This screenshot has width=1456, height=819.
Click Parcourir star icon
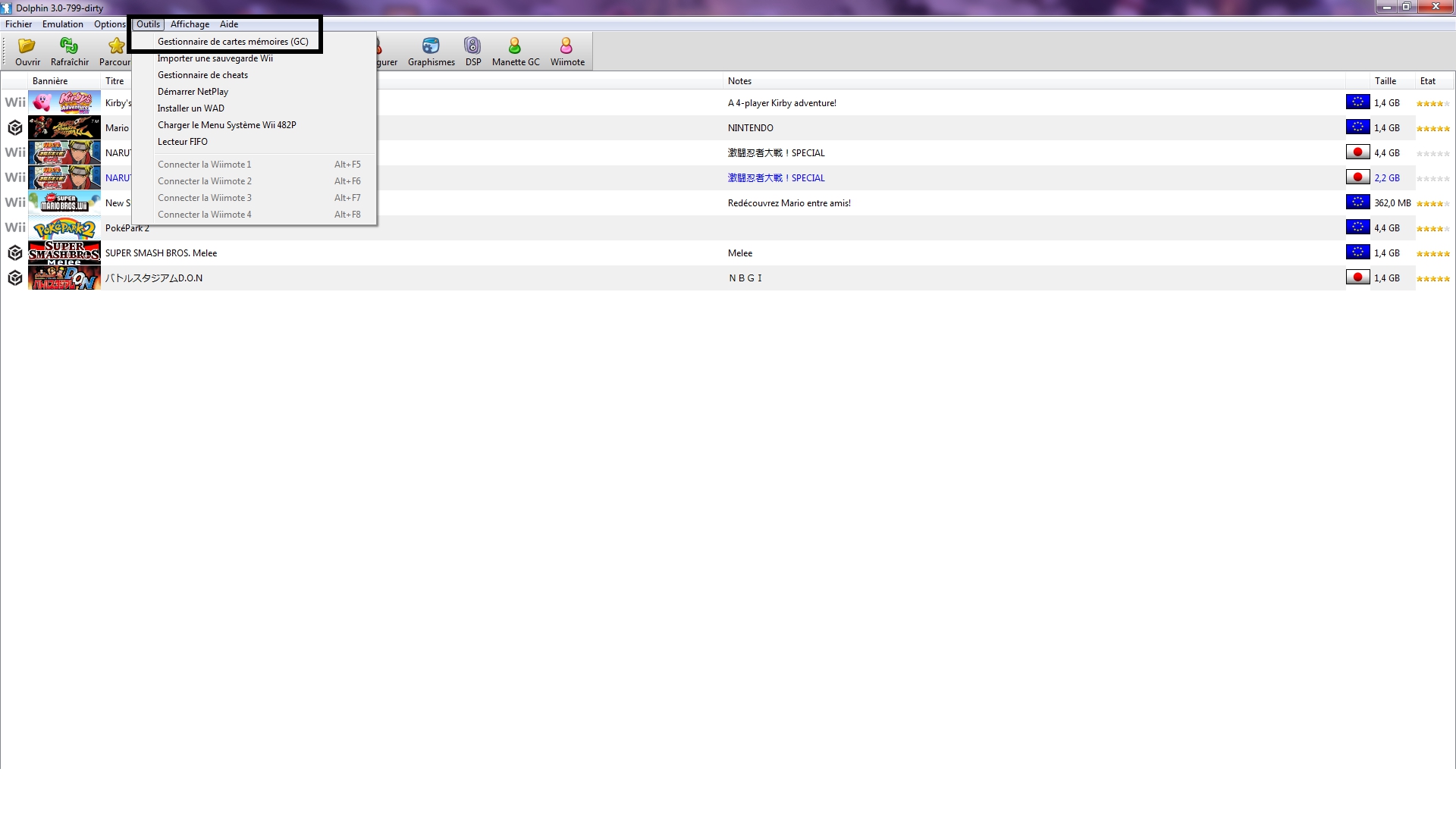coord(116,47)
